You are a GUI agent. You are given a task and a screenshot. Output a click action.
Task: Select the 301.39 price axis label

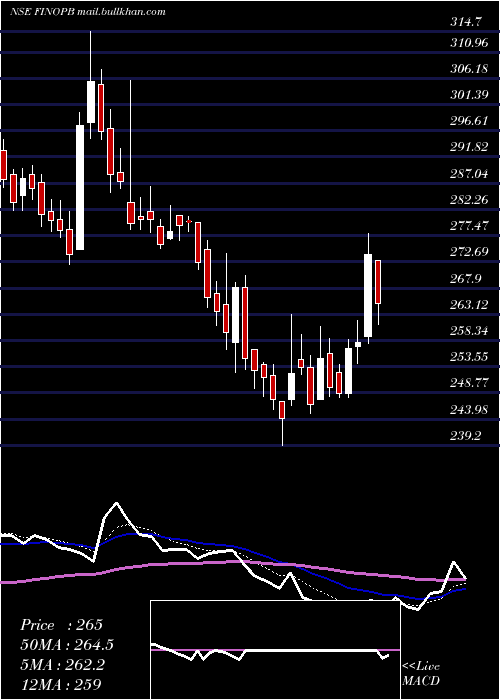[470, 95]
